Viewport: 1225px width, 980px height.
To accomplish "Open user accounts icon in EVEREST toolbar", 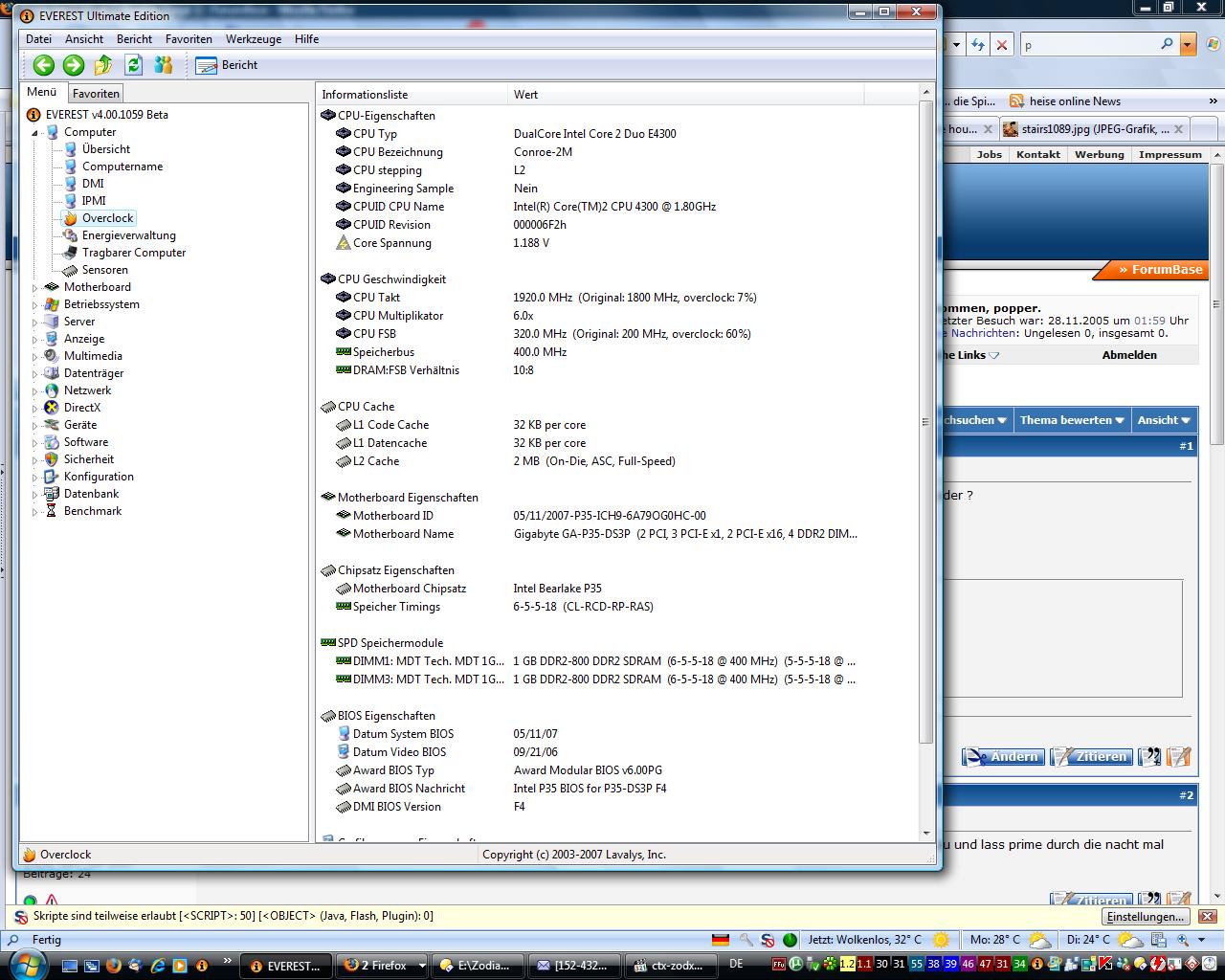I will (164, 65).
